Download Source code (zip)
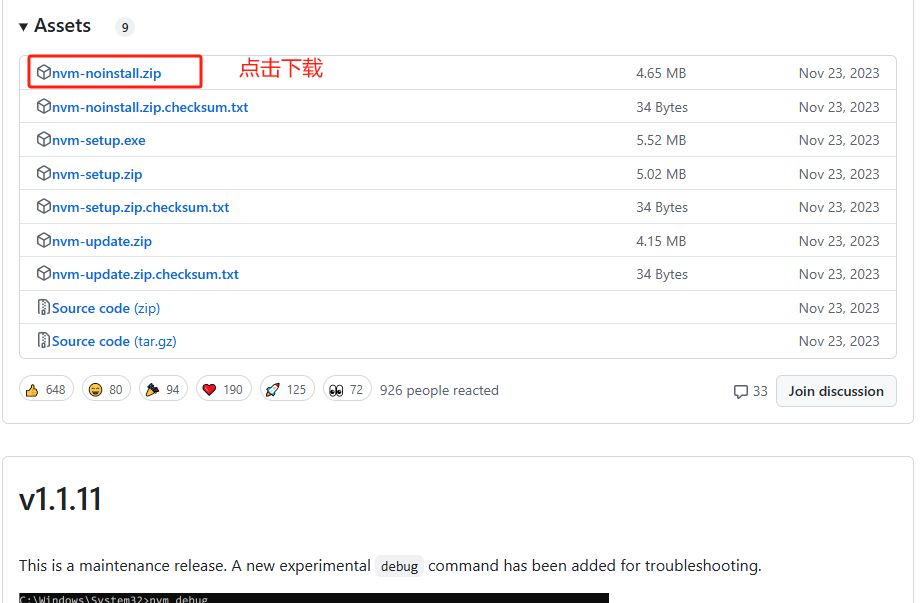 point(106,308)
